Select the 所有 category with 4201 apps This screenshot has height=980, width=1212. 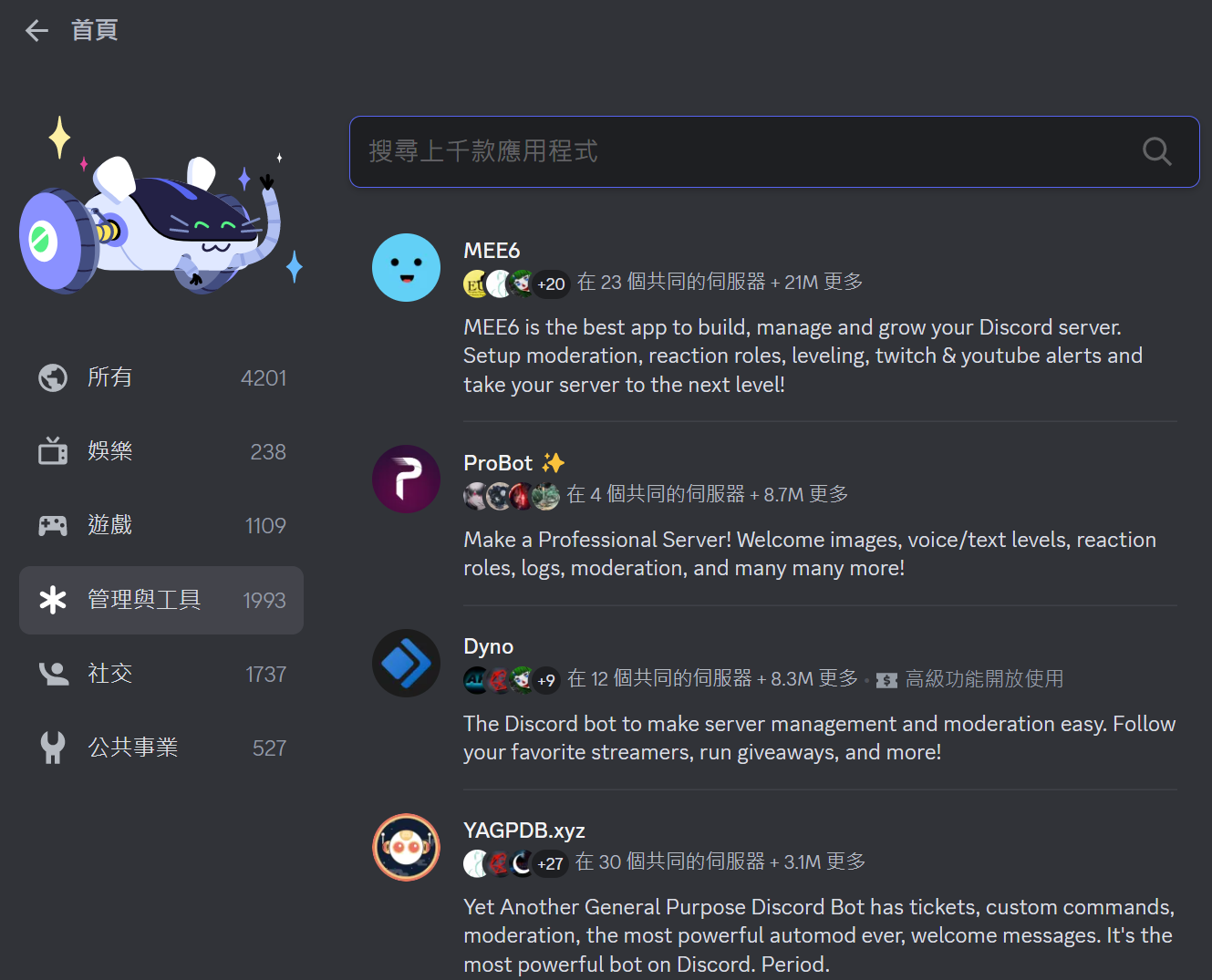[161, 377]
